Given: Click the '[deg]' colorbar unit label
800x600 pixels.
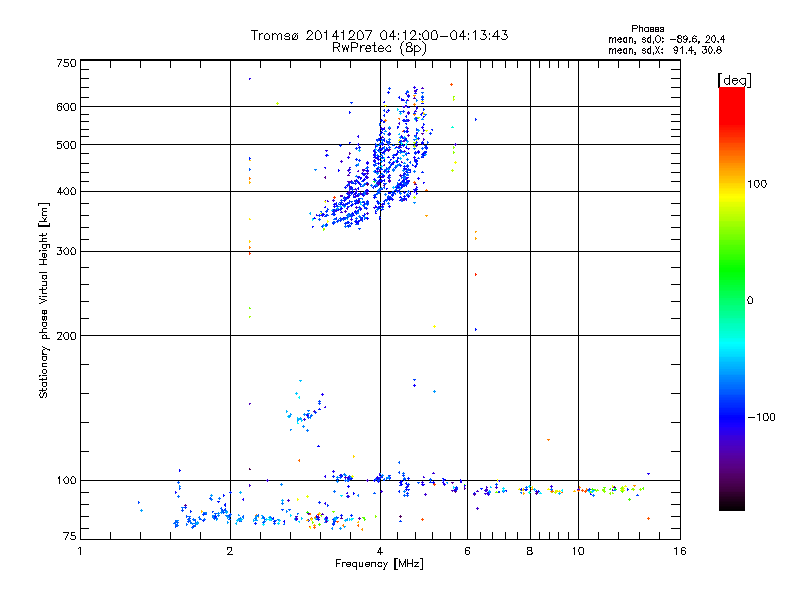Looking at the screenshot, I should click(734, 80).
